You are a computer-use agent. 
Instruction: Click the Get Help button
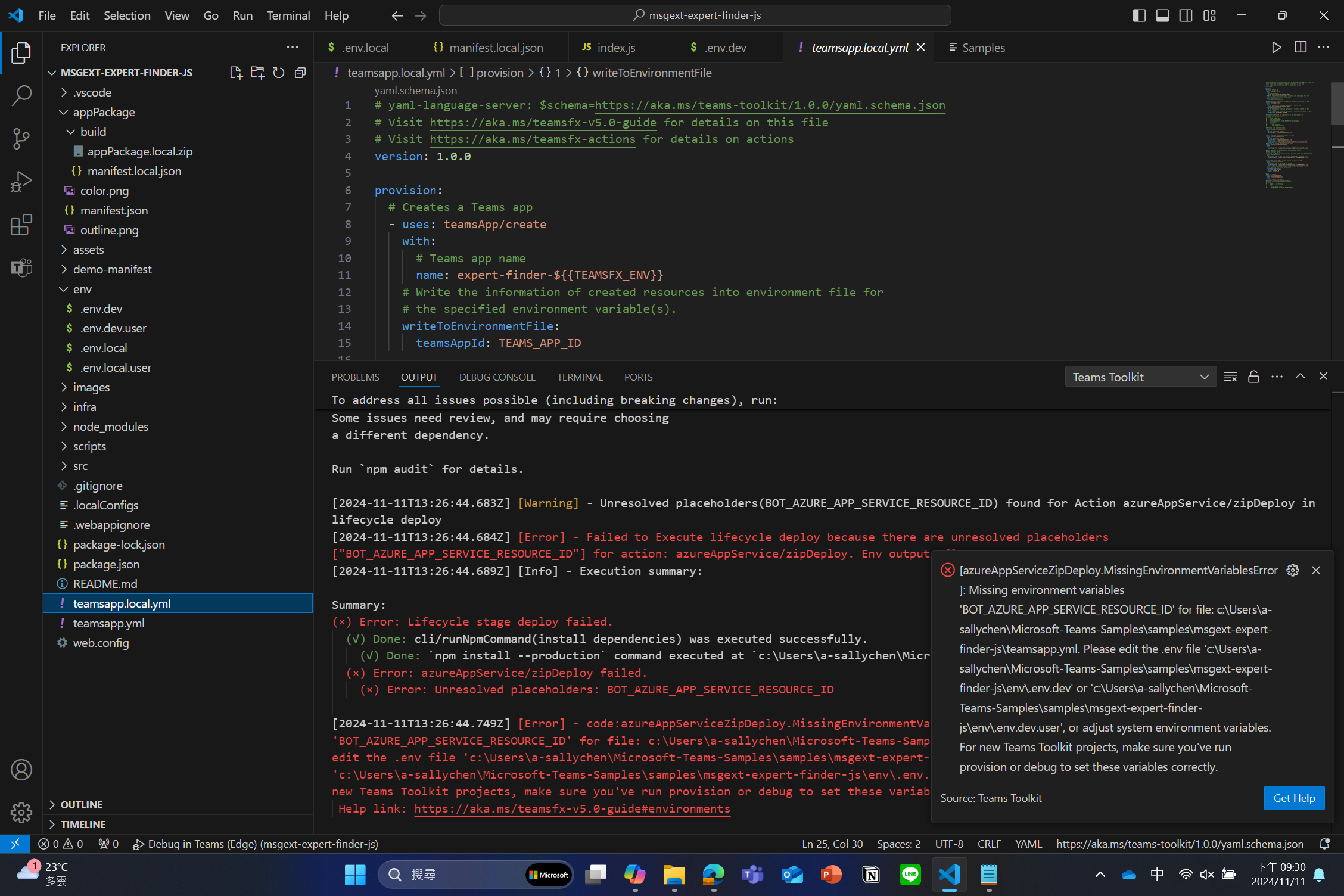point(1294,798)
